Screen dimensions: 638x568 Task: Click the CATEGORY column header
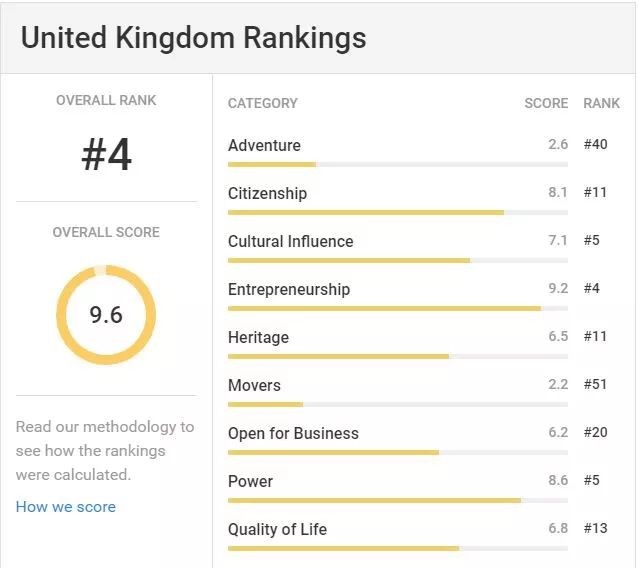pos(263,103)
